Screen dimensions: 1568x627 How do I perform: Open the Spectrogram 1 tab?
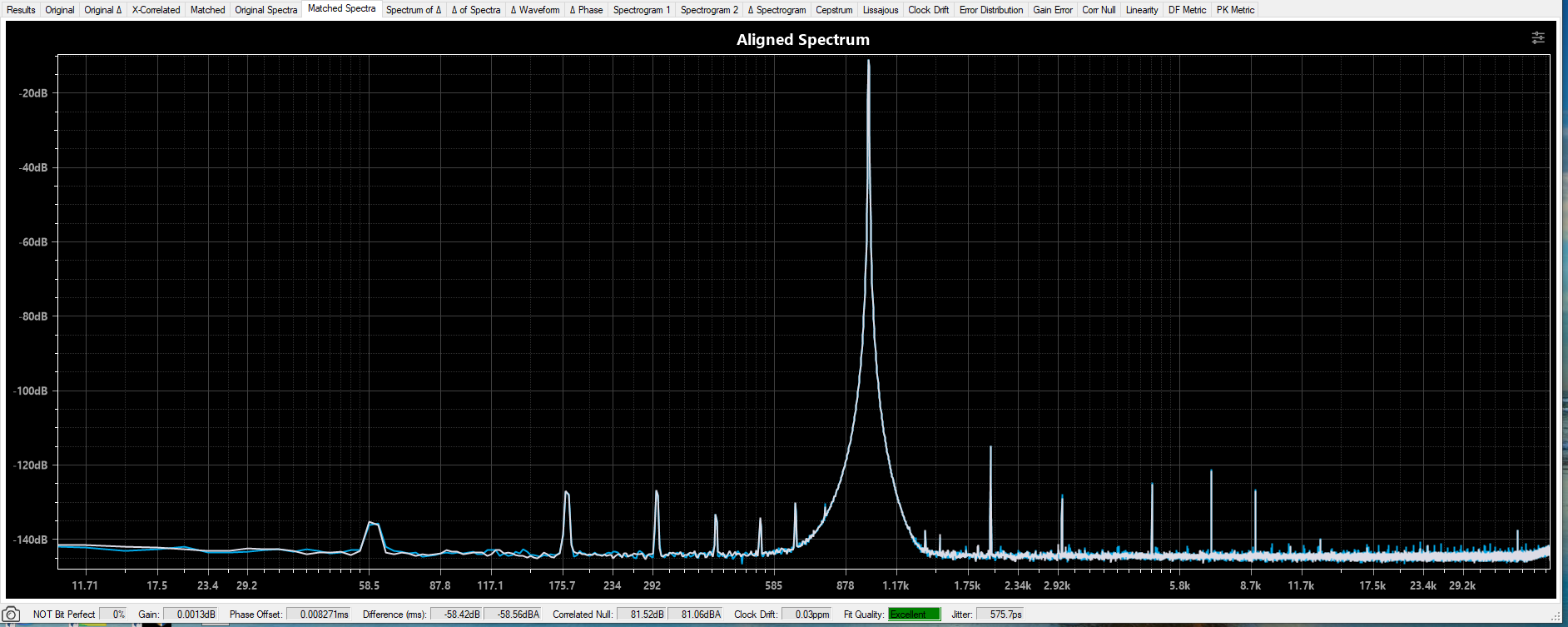click(642, 10)
